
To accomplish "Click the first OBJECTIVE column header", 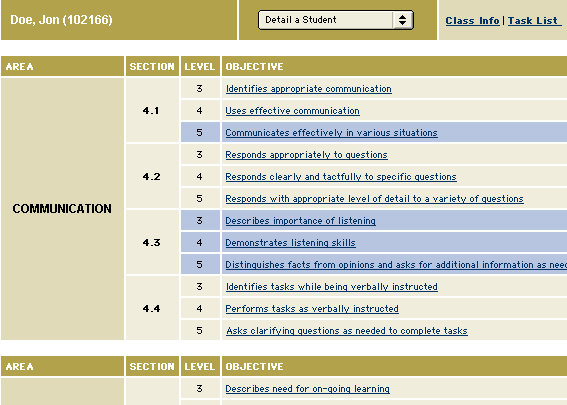I will click(x=254, y=67).
